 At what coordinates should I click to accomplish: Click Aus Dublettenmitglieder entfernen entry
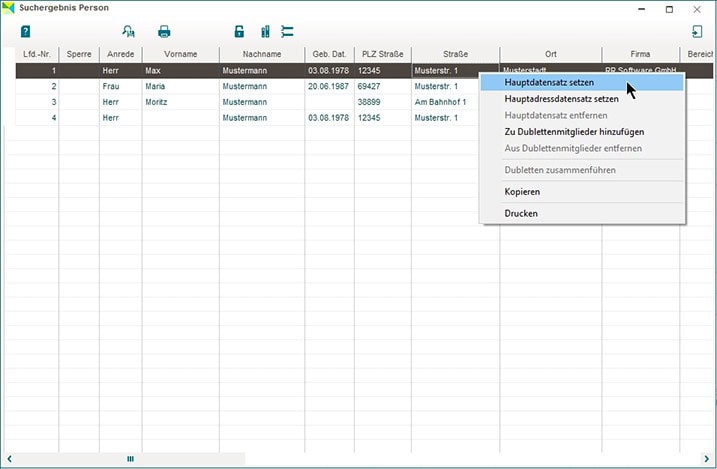[582, 149]
